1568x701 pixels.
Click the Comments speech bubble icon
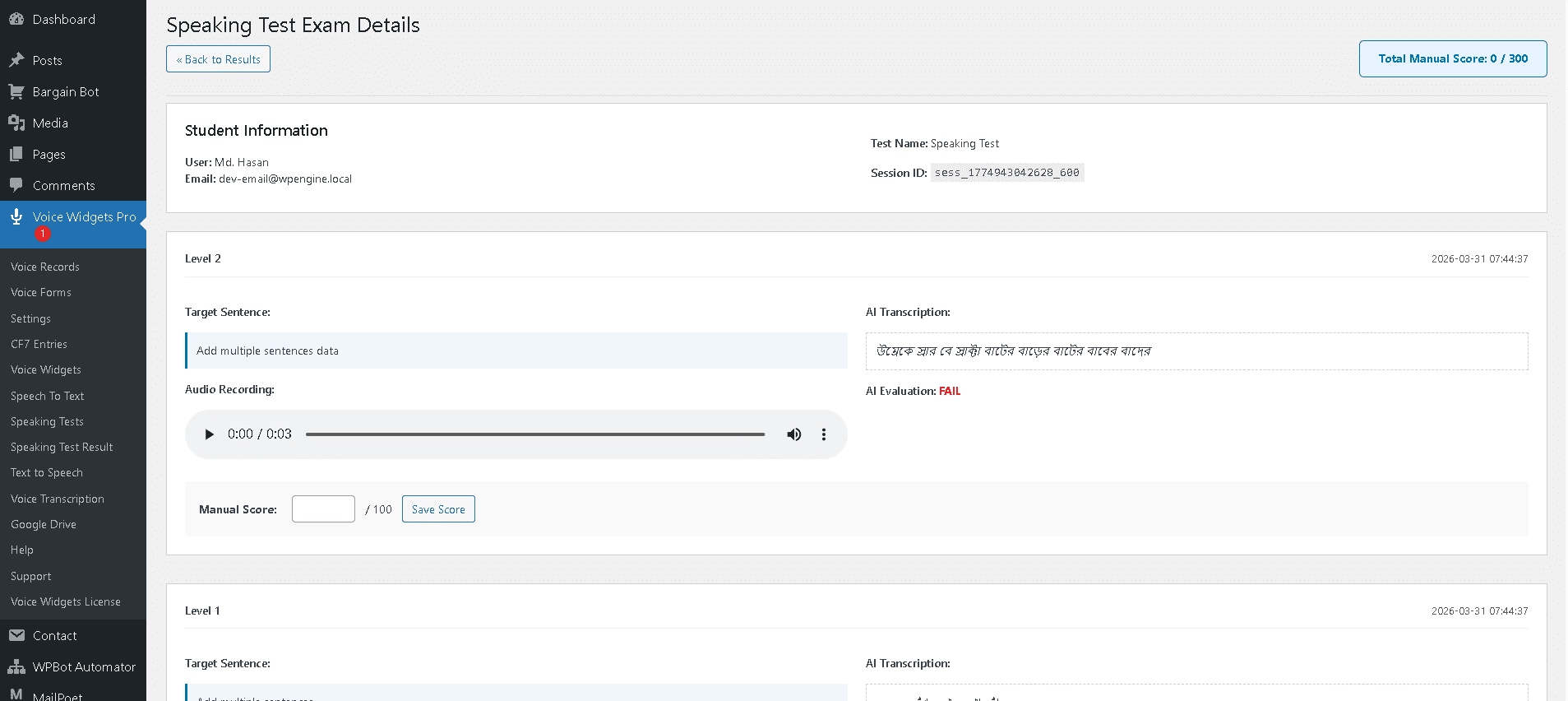pos(16,185)
